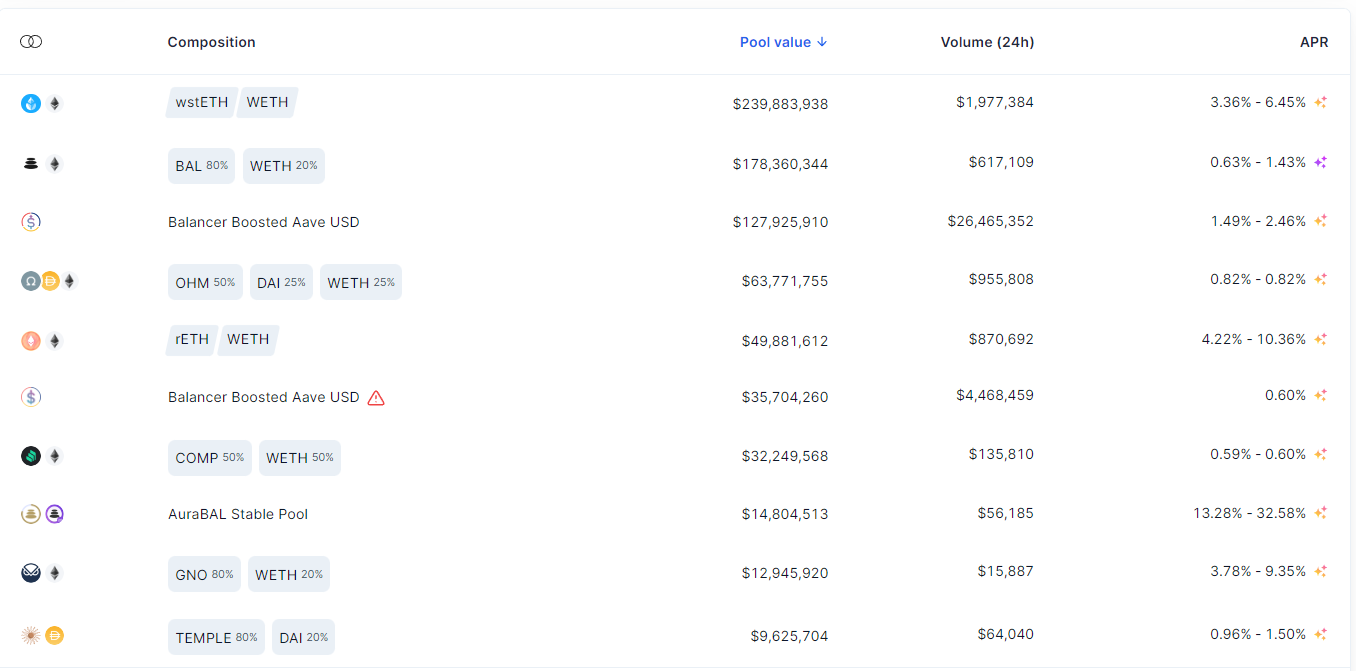Click the DAI 20% token chip

(x=303, y=637)
